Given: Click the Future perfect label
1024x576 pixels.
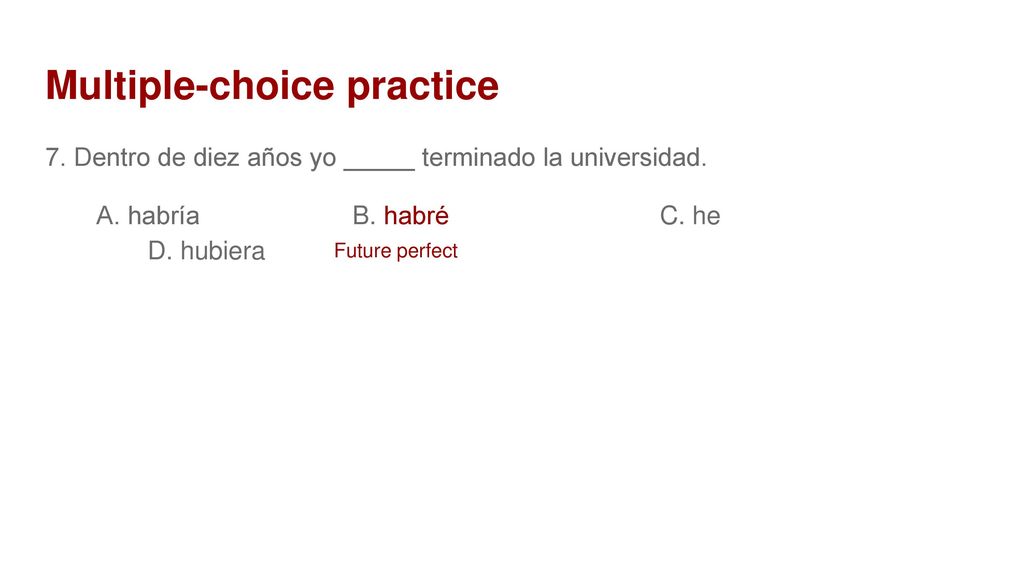Looking at the screenshot, I should 396,251.
